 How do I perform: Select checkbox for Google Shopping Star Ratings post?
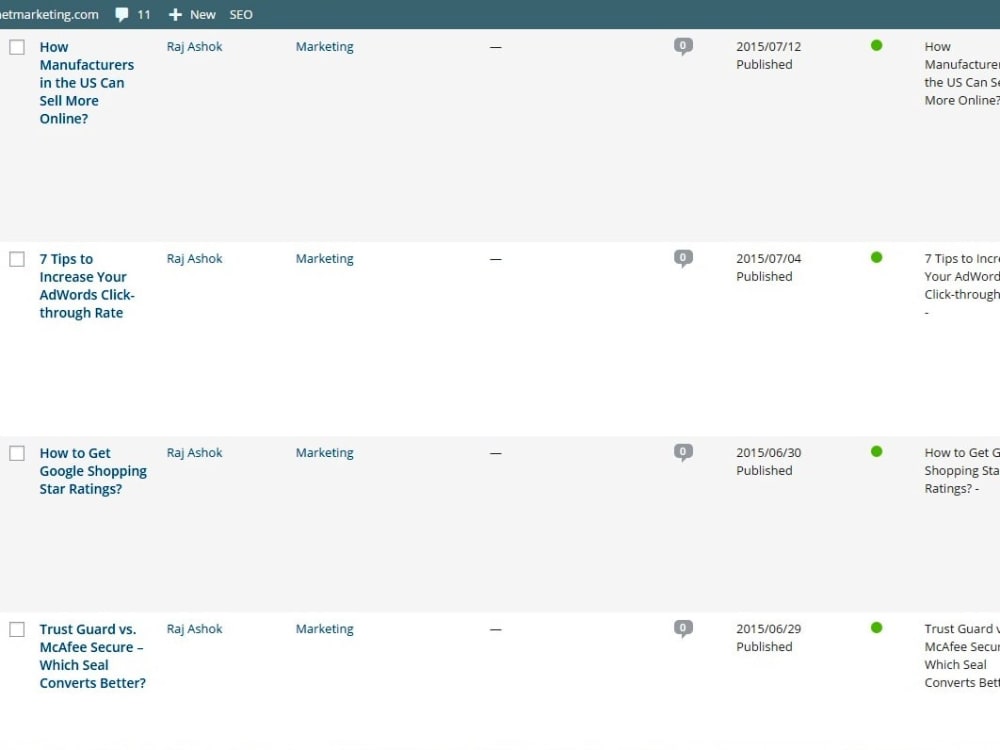coord(17,453)
